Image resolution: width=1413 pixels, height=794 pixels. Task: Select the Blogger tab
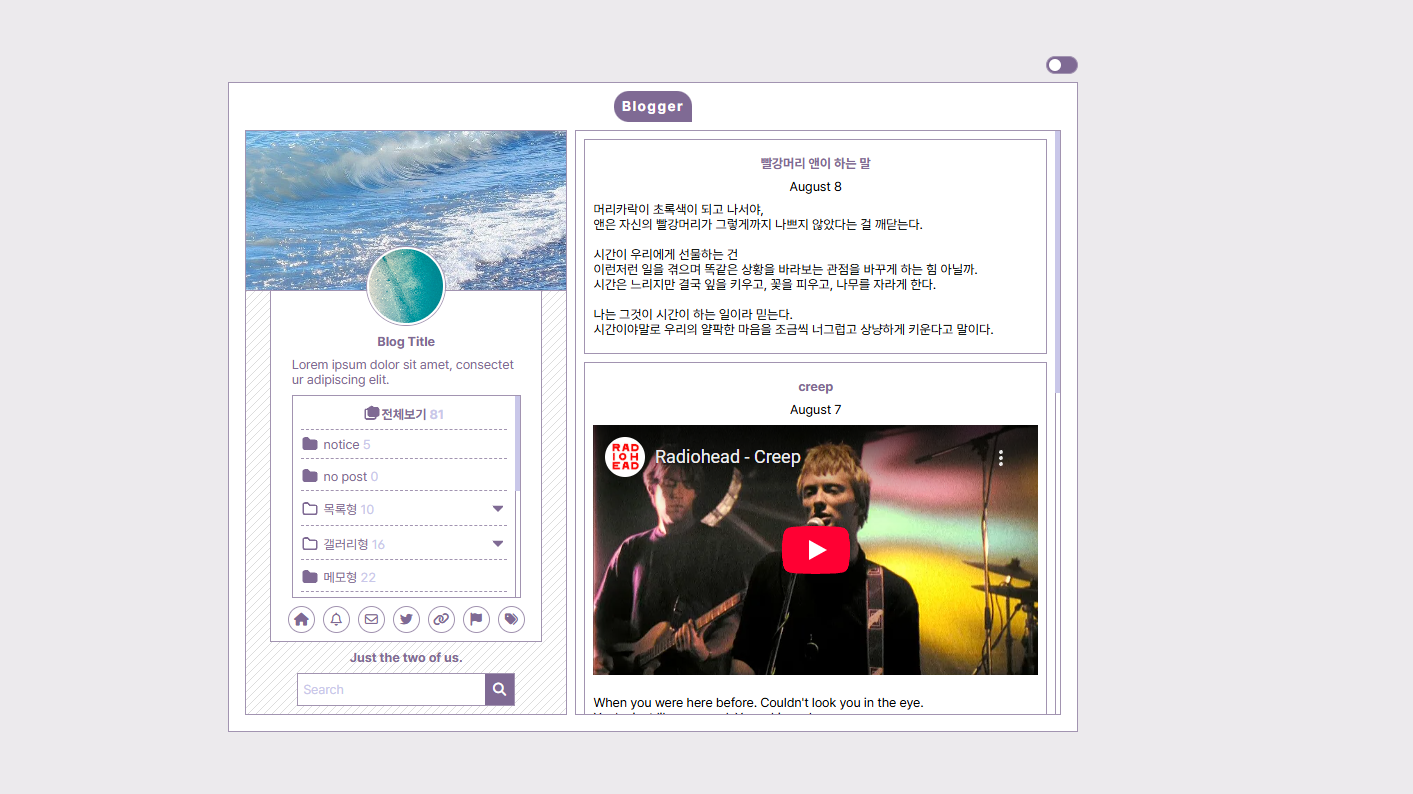point(653,106)
